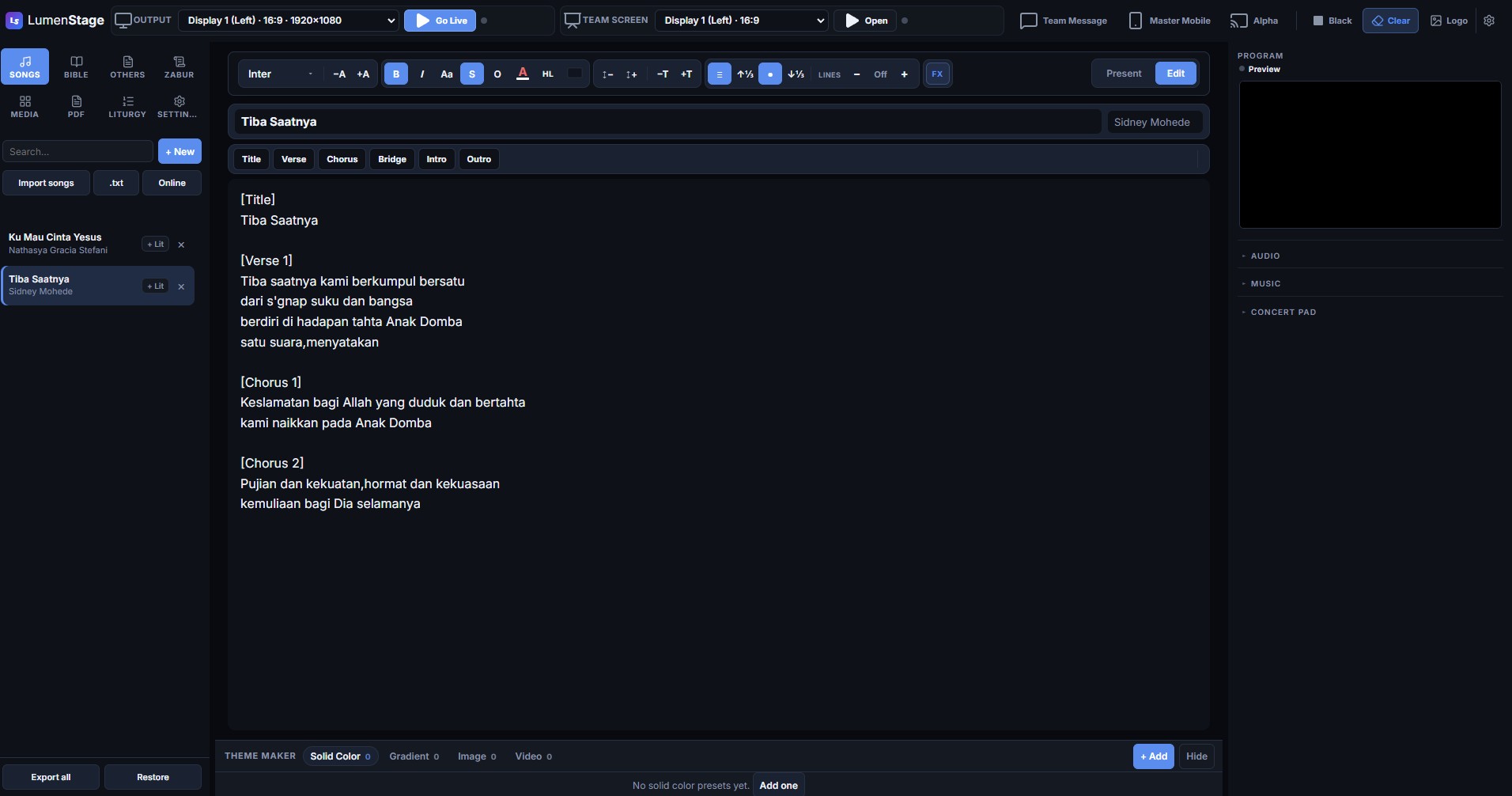Select the Solid Color theme tab

pos(340,756)
